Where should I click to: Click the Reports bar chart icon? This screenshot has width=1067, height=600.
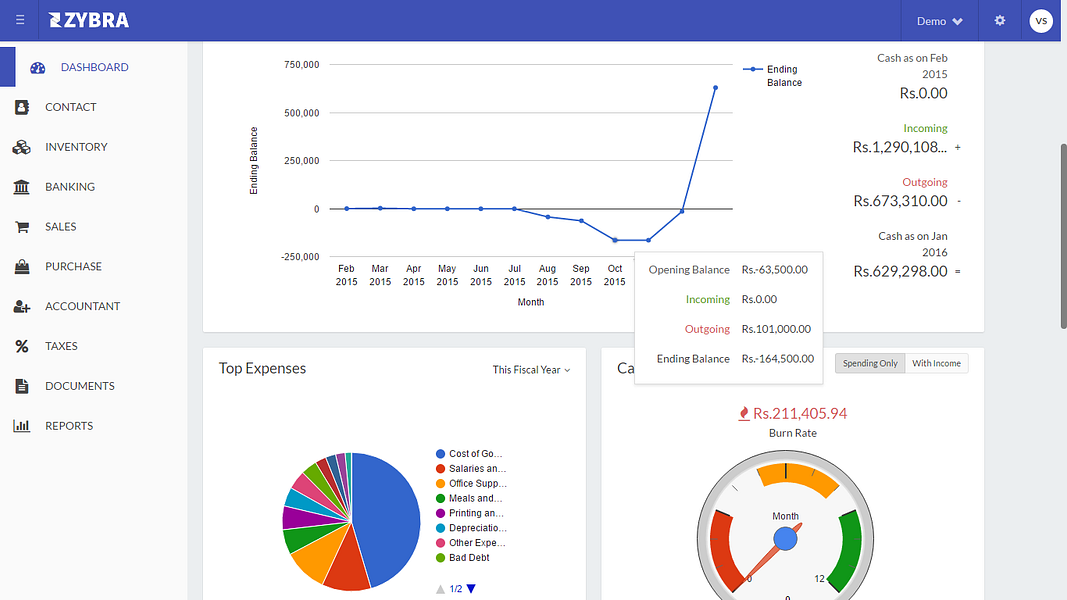[x=22, y=426]
